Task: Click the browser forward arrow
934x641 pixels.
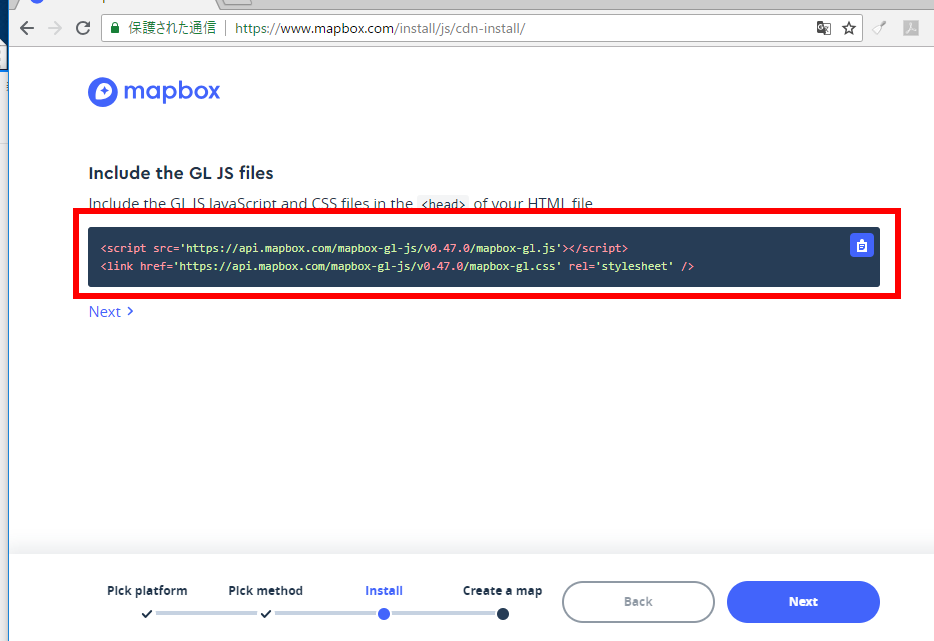Action: pos(55,28)
